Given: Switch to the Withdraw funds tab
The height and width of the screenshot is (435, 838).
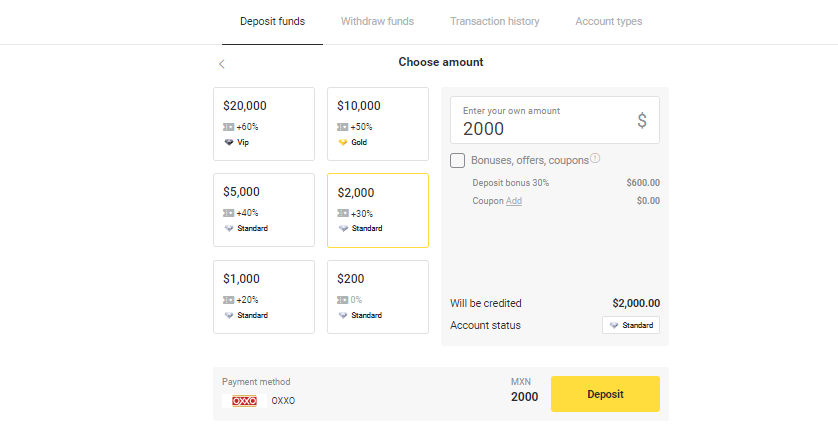Looking at the screenshot, I should click(377, 21).
